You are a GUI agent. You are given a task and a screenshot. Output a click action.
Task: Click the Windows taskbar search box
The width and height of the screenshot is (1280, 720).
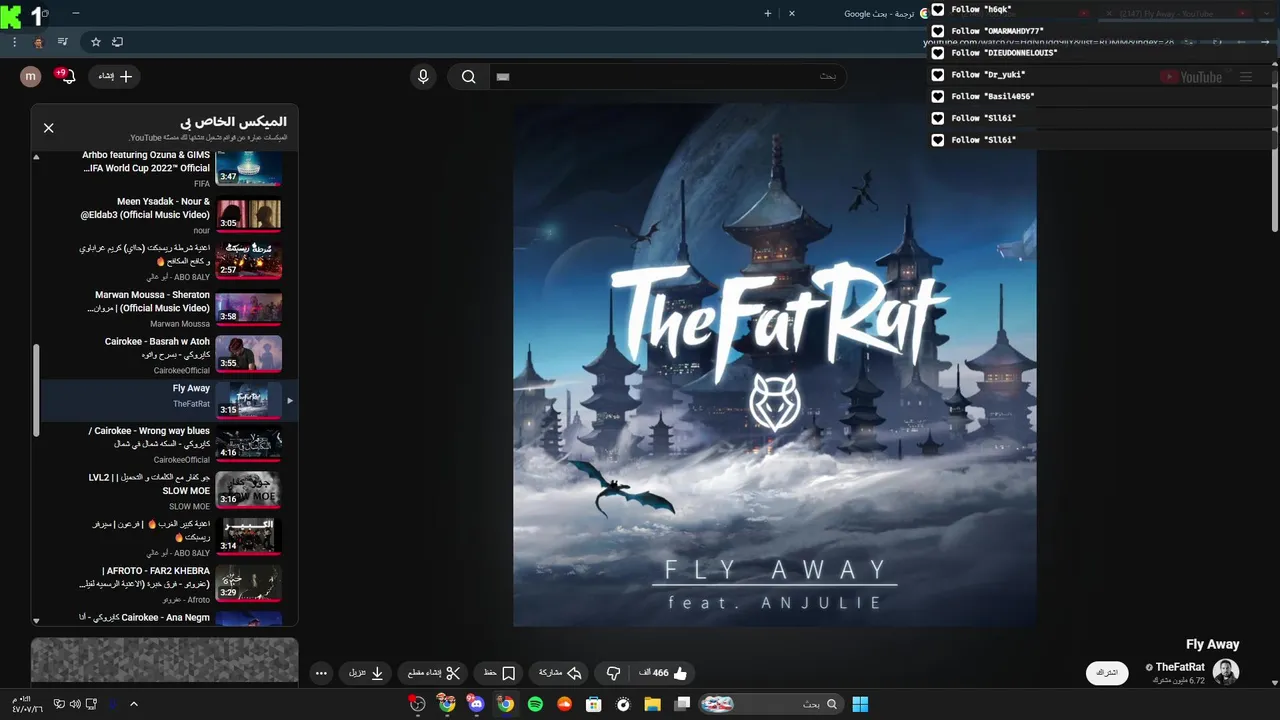pos(770,704)
